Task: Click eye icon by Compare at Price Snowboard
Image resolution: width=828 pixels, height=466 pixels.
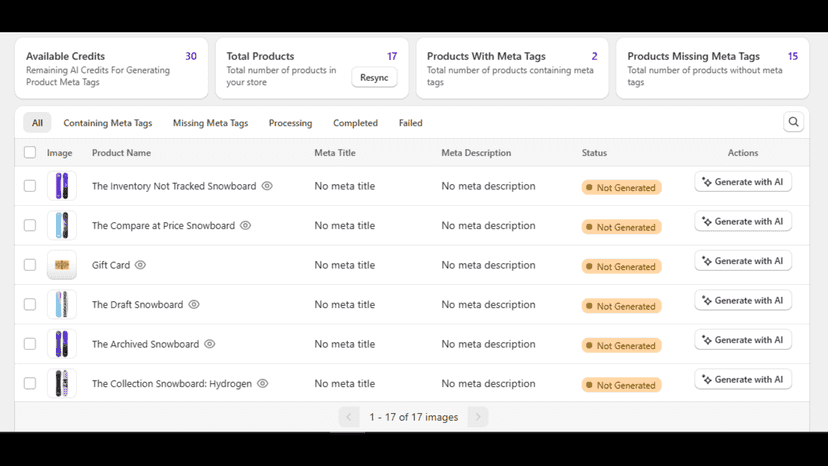Action: pos(246,226)
